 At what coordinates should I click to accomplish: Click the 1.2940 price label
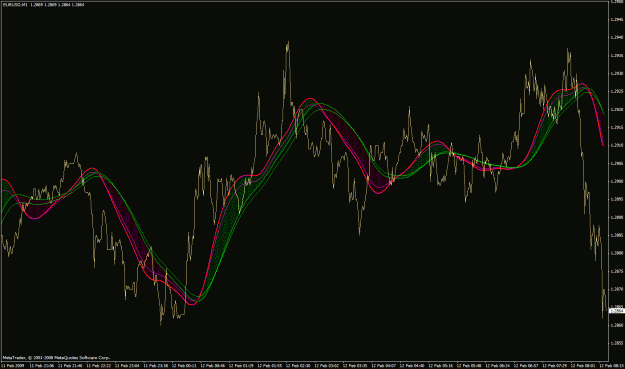(617, 37)
